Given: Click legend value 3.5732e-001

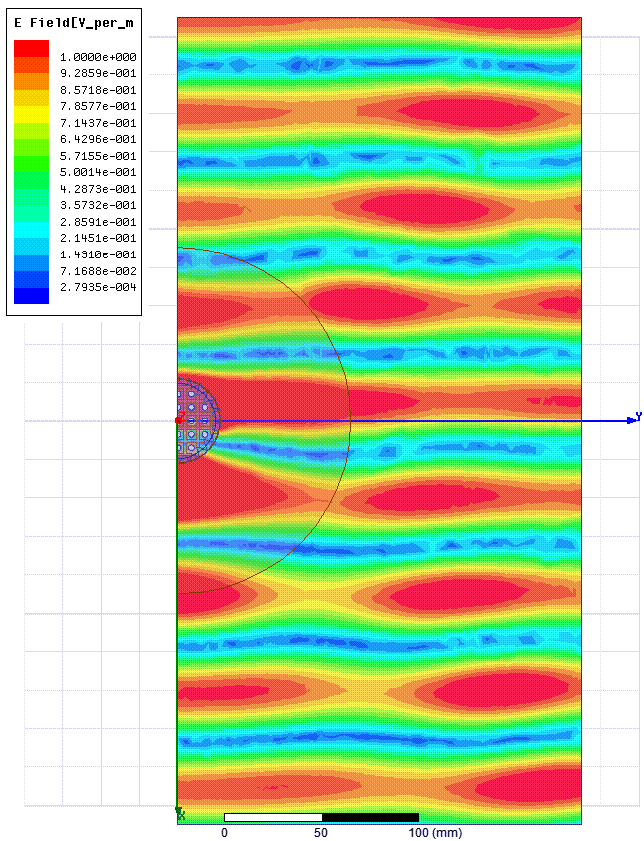Looking at the screenshot, I should (x=98, y=205).
